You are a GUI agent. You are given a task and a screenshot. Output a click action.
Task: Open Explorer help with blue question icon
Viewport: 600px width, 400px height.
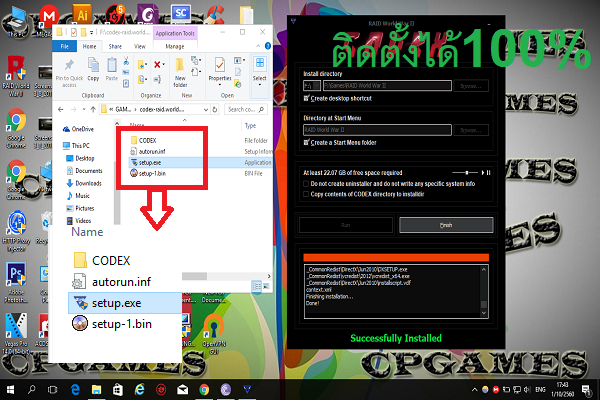(x=268, y=46)
